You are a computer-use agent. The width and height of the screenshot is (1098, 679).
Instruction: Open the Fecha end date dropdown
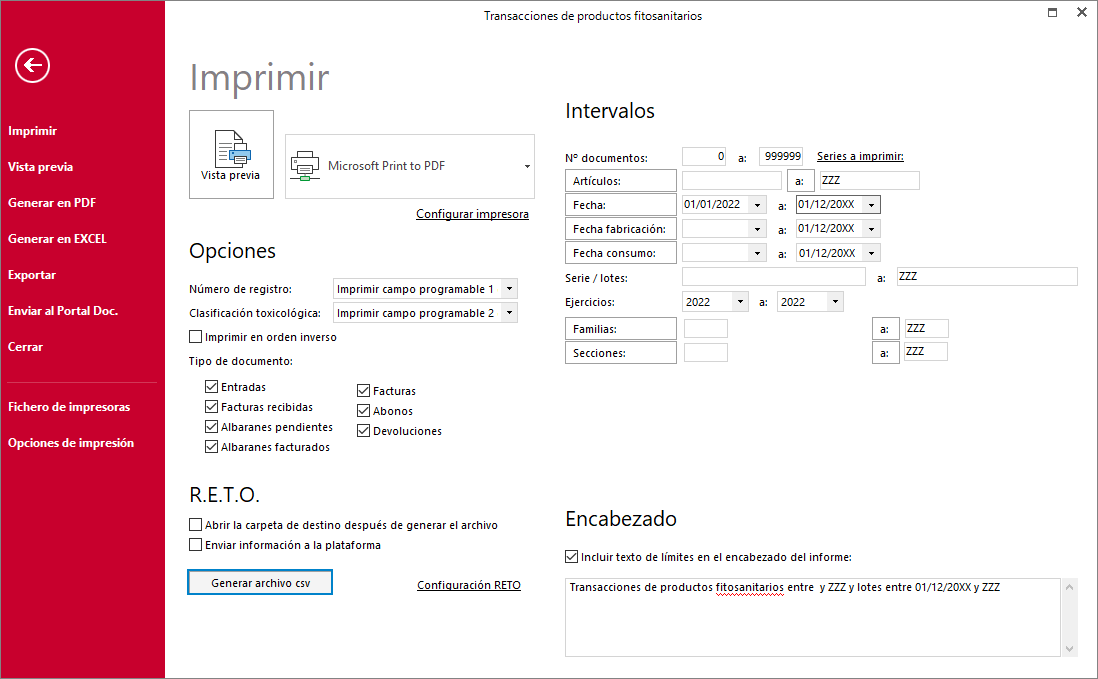pos(871,205)
